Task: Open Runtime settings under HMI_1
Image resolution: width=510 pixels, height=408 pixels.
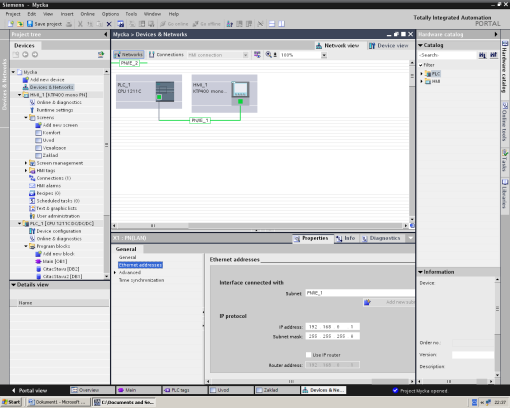Action: [x=55, y=110]
